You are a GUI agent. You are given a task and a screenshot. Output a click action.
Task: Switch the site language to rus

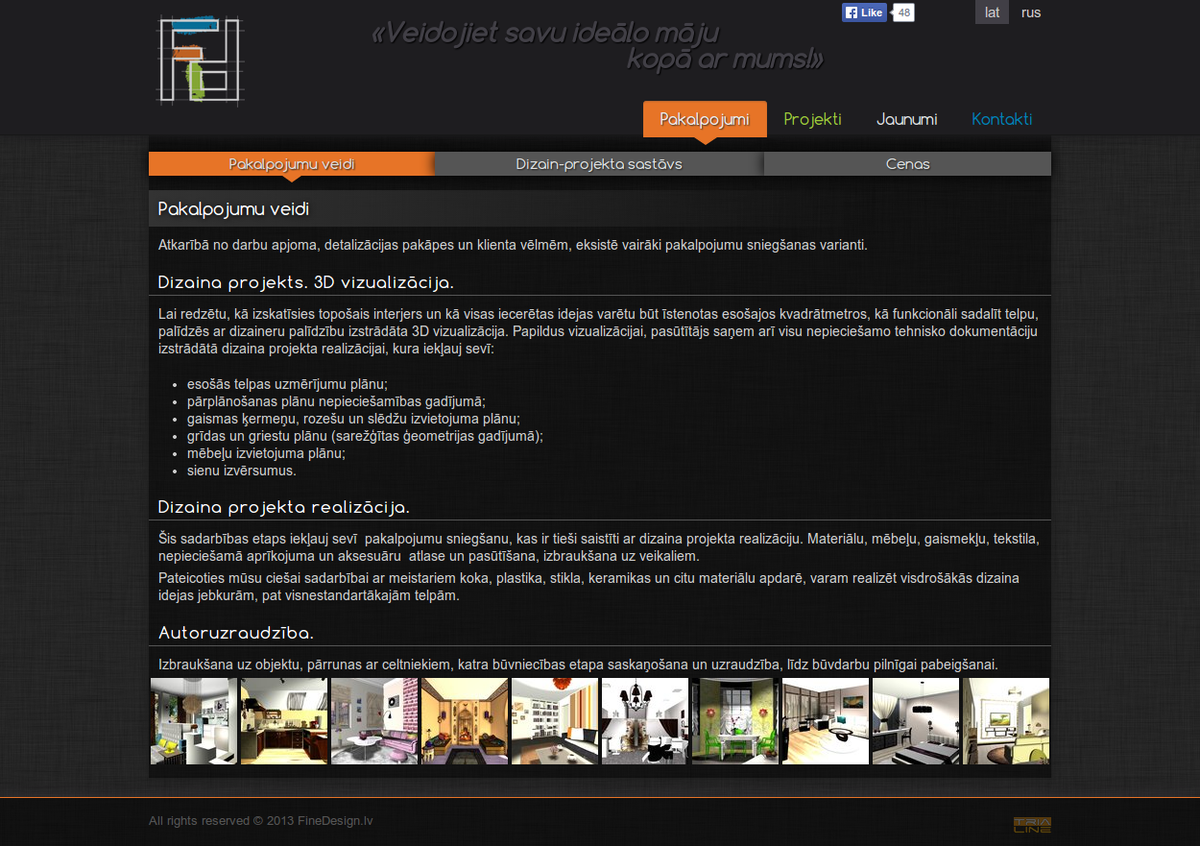(1031, 13)
